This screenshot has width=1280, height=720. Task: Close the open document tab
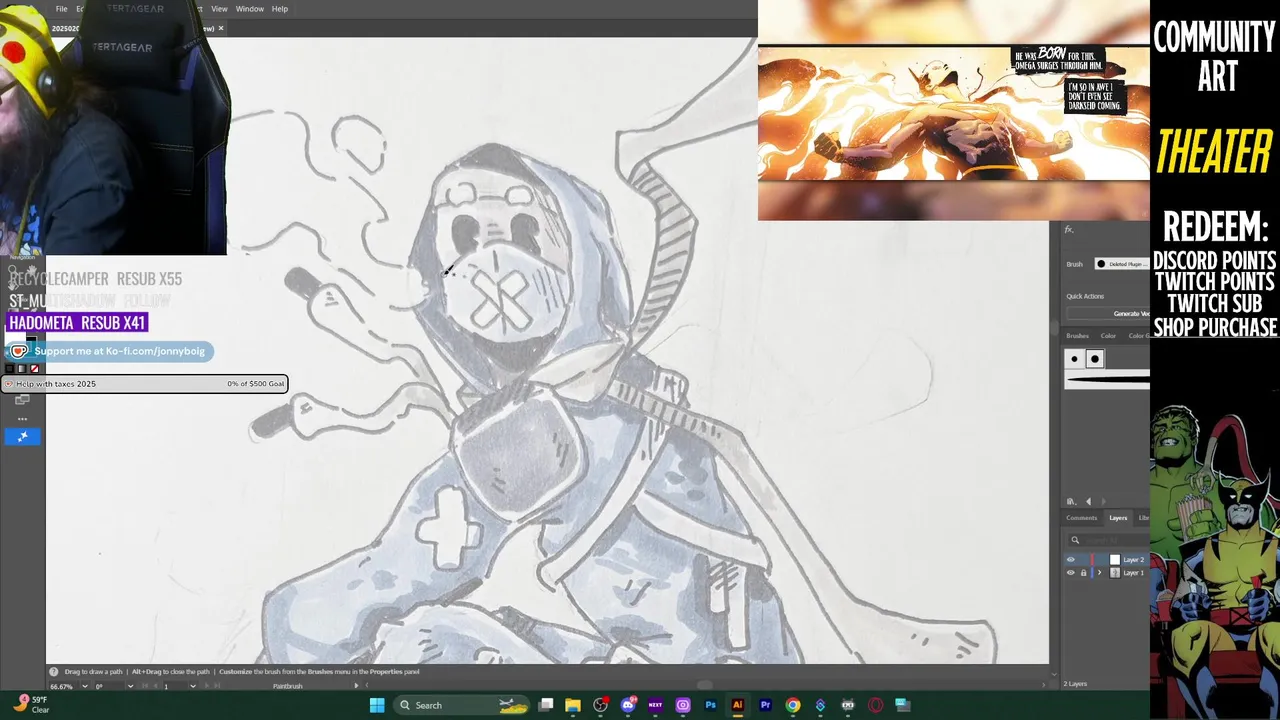pos(221,28)
